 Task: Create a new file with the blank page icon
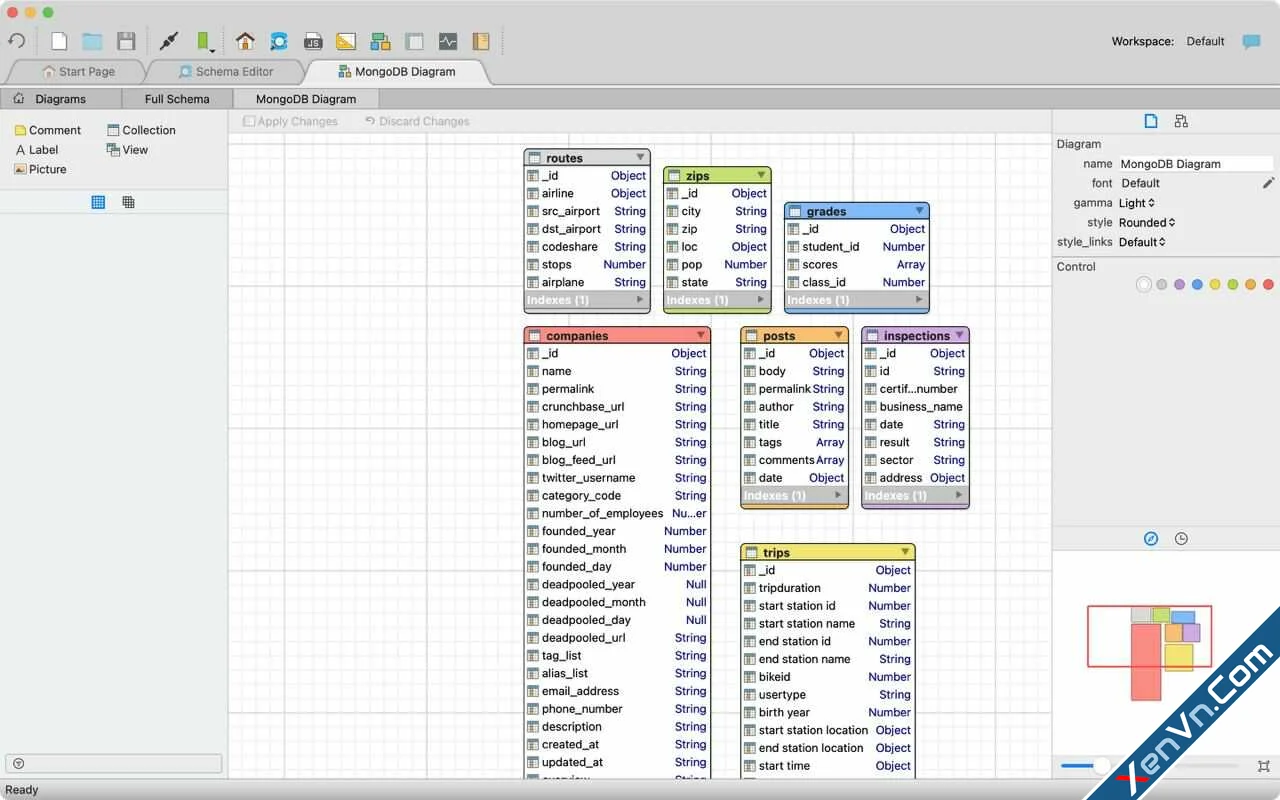click(x=59, y=41)
